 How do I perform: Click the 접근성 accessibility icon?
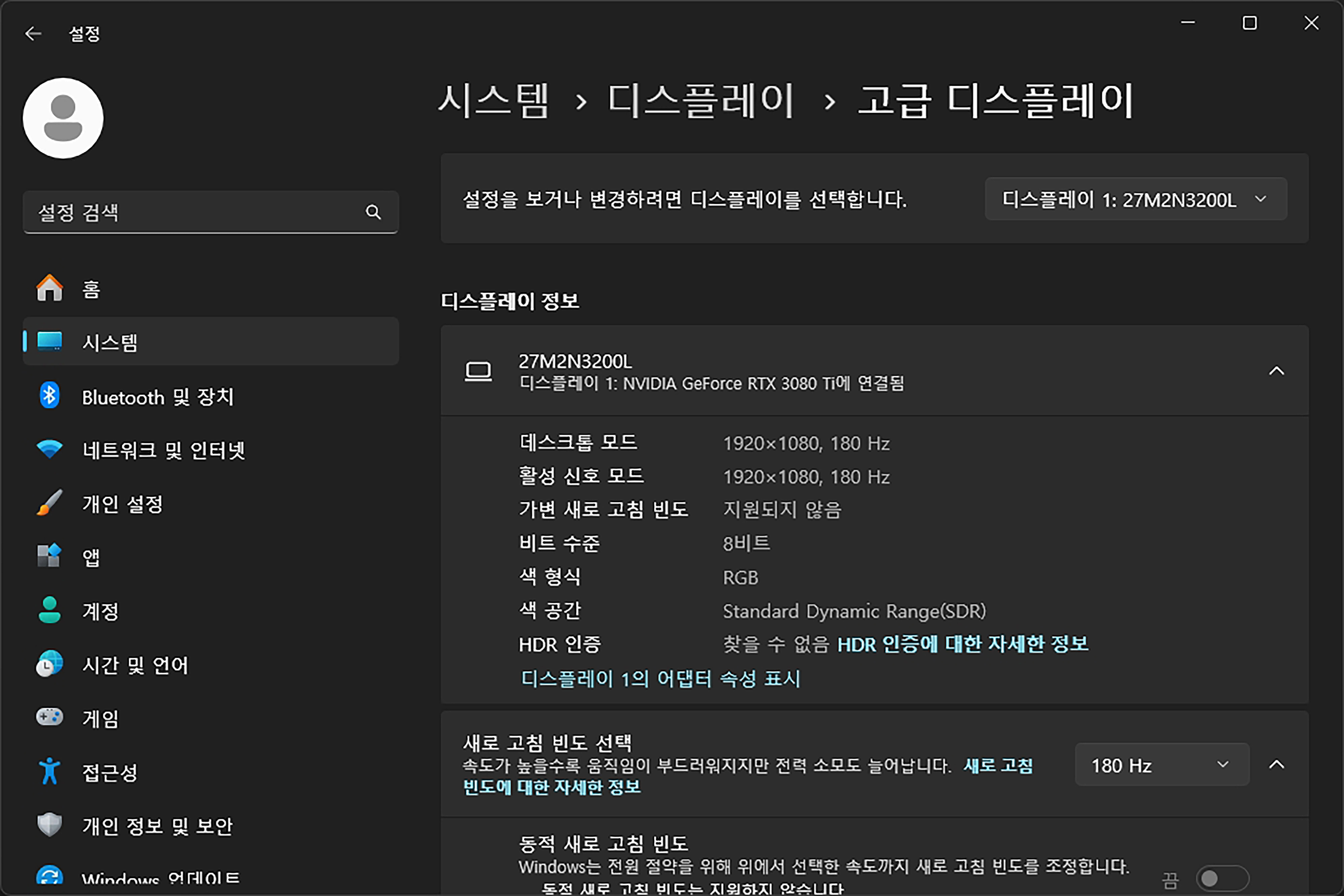click(50, 771)
